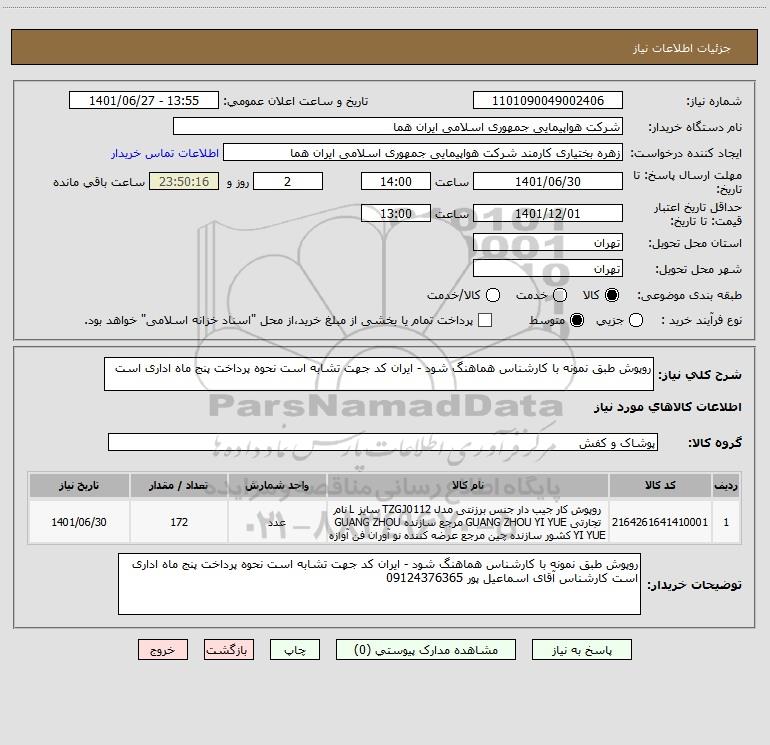The width and height of the screenshot is (770, 745).
Task: Click the quantity cell 172
Action: [x=179, y=522]
